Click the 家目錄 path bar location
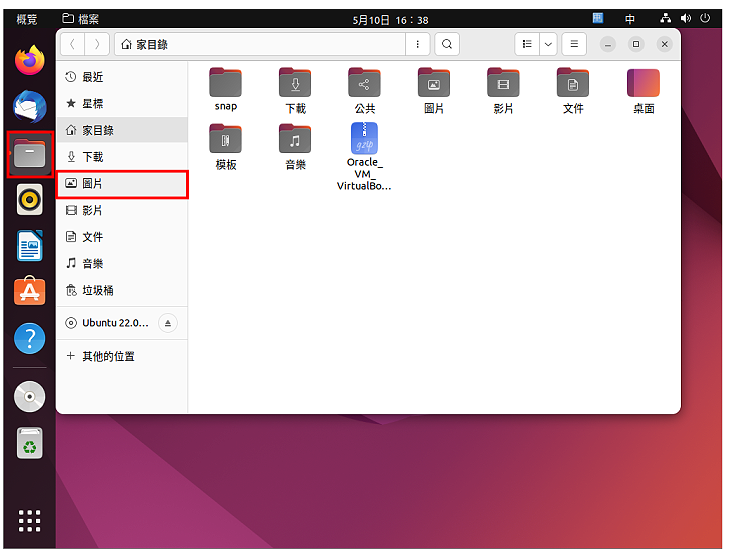Image resolution: width=740 pixels, height=559 pixels. coord(260,44)
